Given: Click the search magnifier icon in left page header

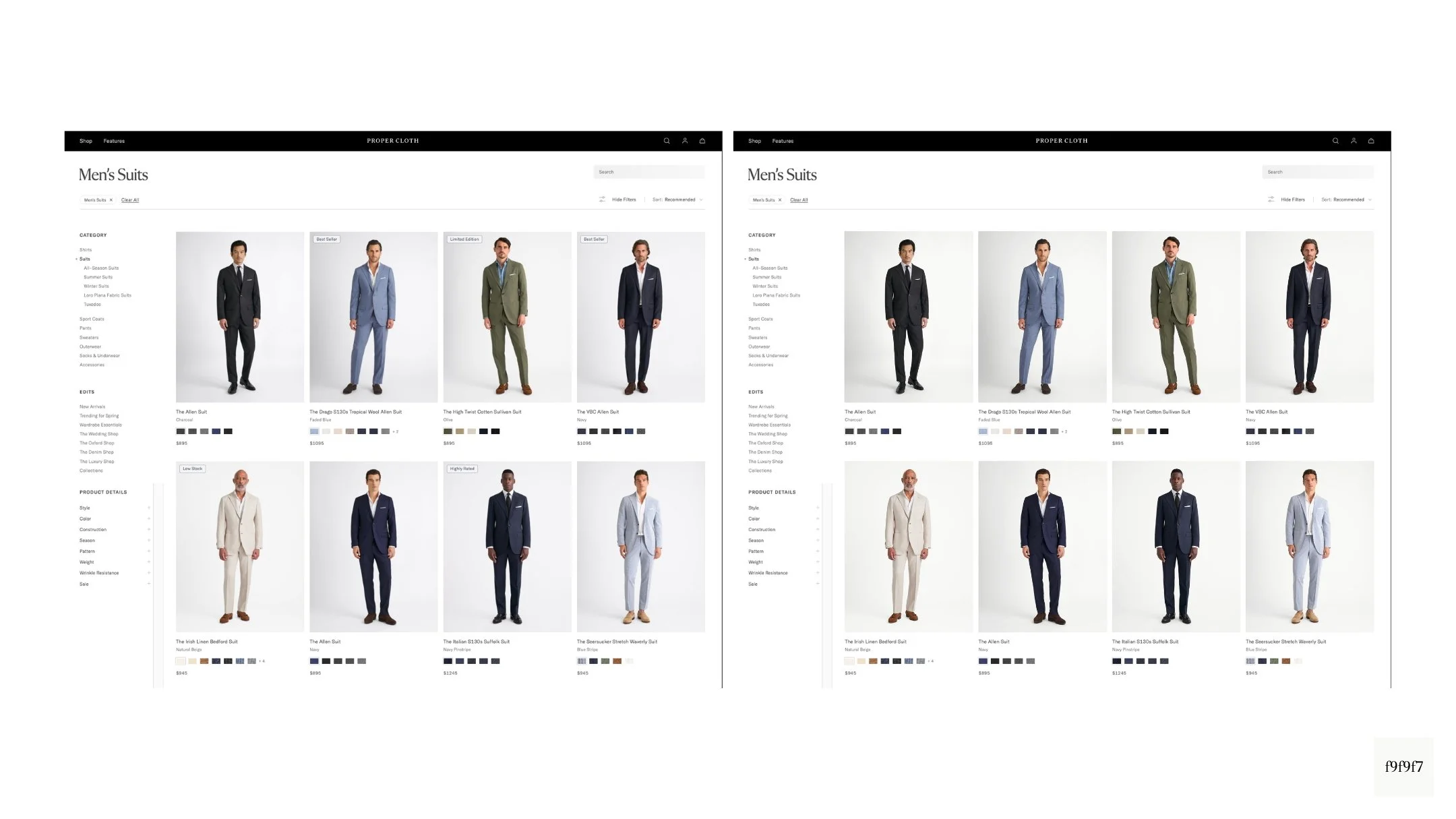Looking at the screenshot, I should coord(666,141).
